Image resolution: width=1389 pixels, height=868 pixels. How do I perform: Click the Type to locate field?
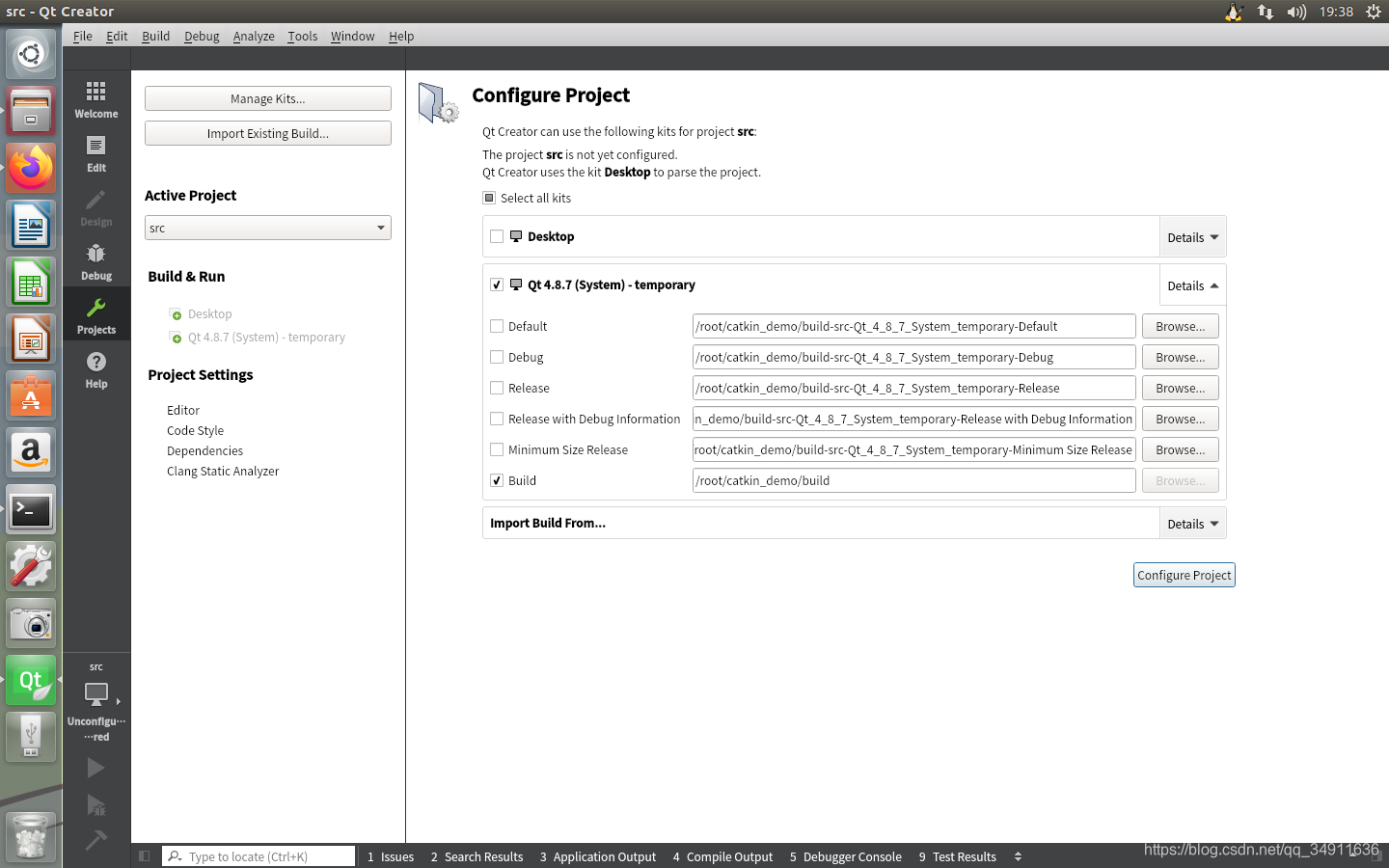pos(259,856)
